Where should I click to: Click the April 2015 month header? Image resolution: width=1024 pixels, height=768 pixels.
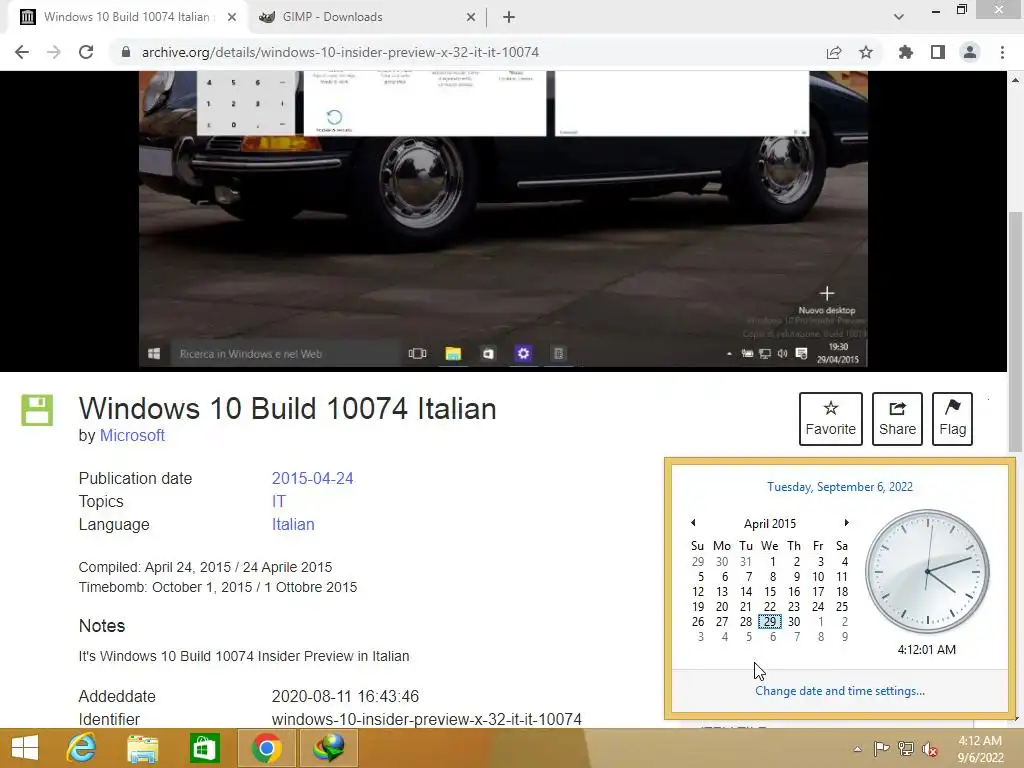pyautogui.click(x=770, y=524)
